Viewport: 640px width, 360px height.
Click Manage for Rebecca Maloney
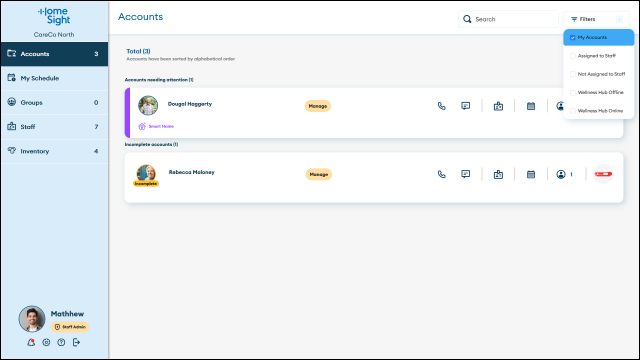pyautogui.click(x=318, y=174)
